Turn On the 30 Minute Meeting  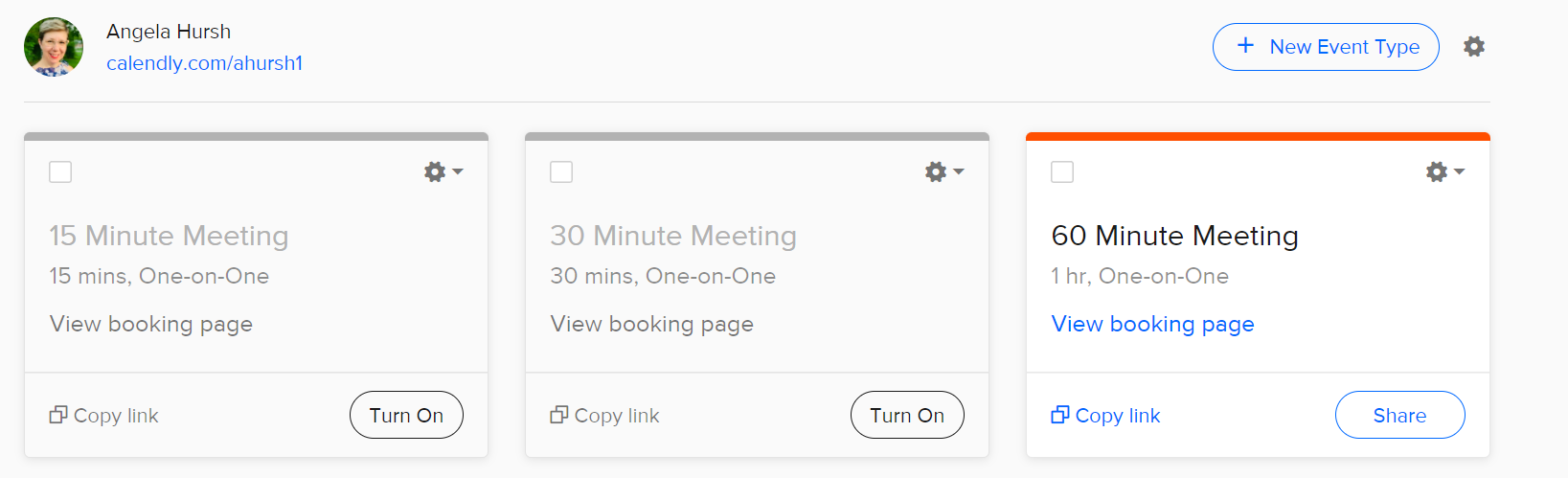(x=907, y=415)
